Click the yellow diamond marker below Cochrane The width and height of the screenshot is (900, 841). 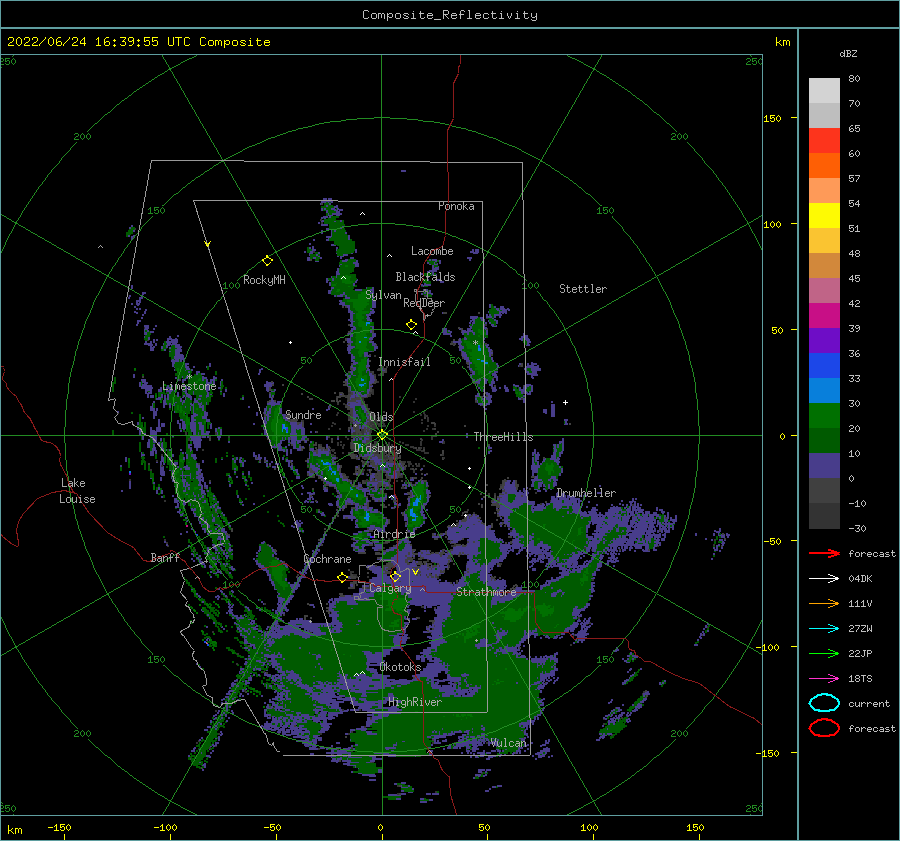343,577
